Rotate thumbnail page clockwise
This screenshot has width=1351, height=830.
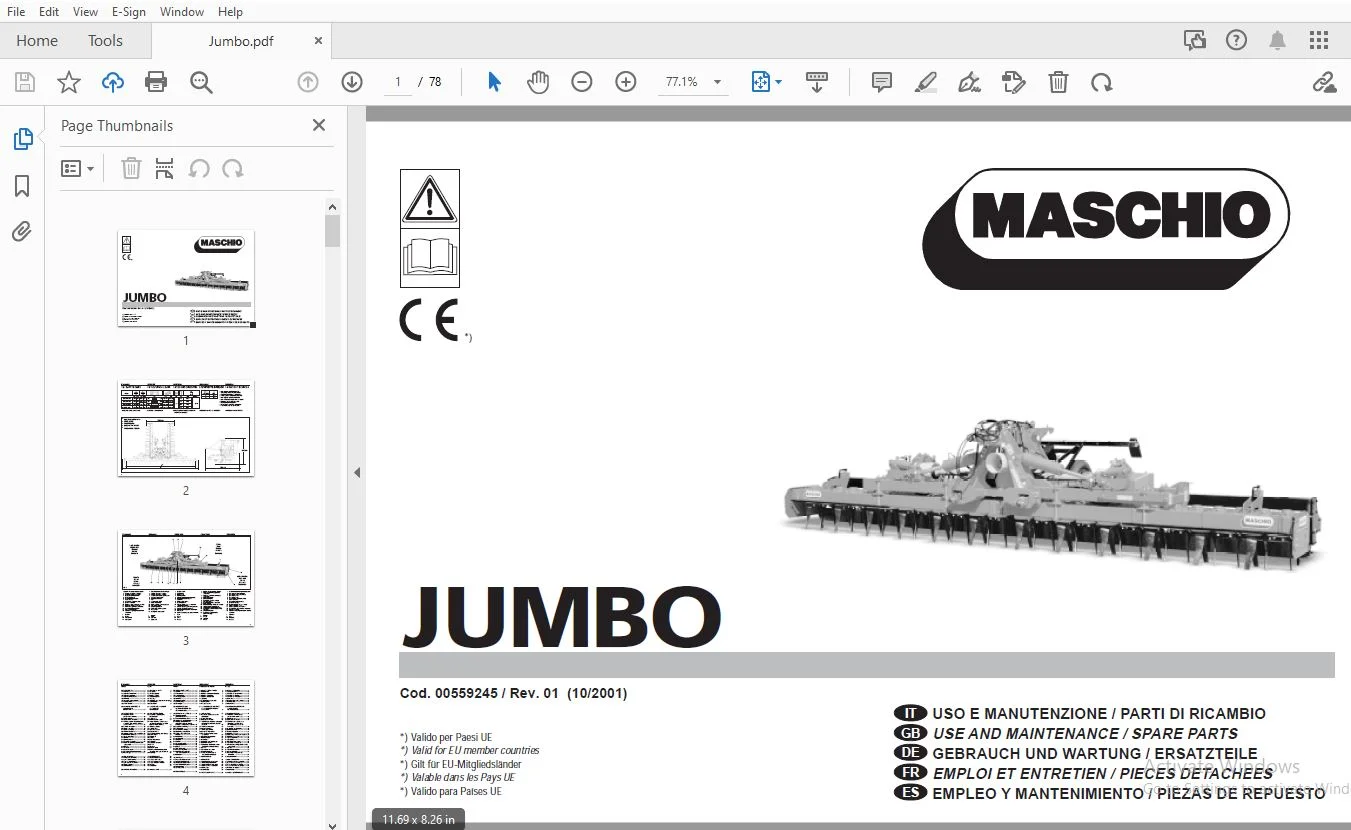[233, 169]
